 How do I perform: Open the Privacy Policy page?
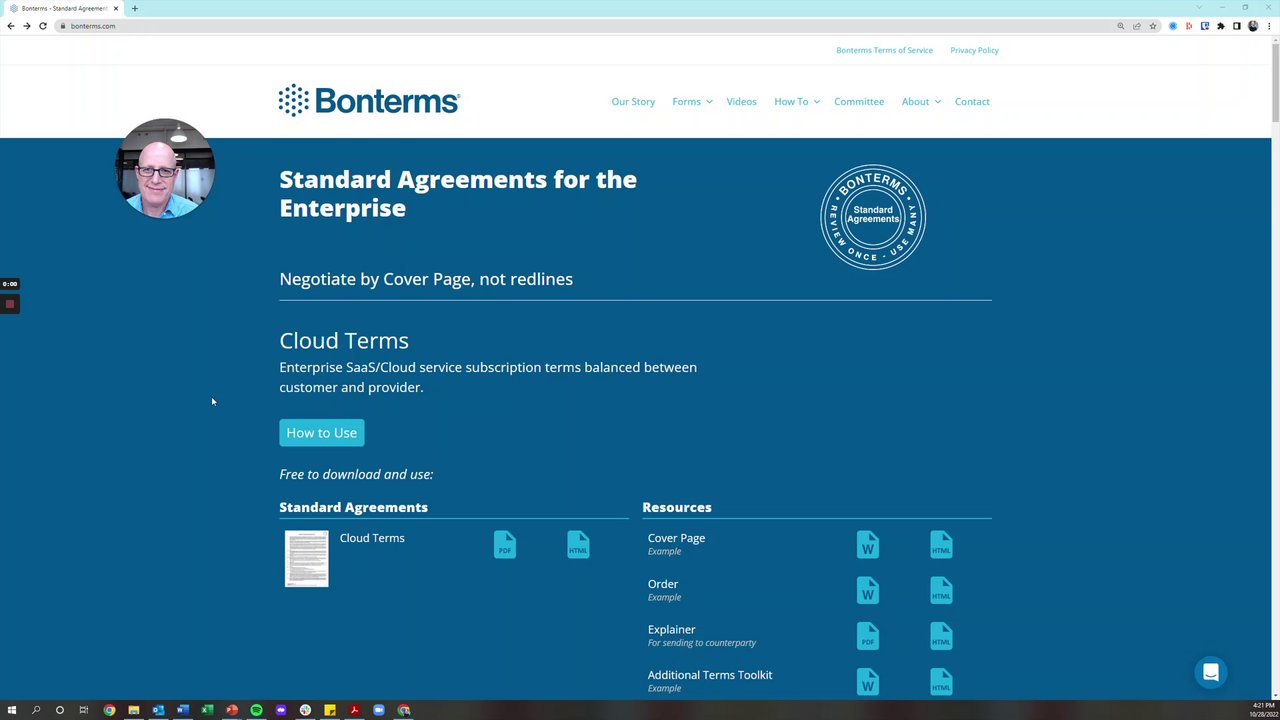click(x=974, y=50)
